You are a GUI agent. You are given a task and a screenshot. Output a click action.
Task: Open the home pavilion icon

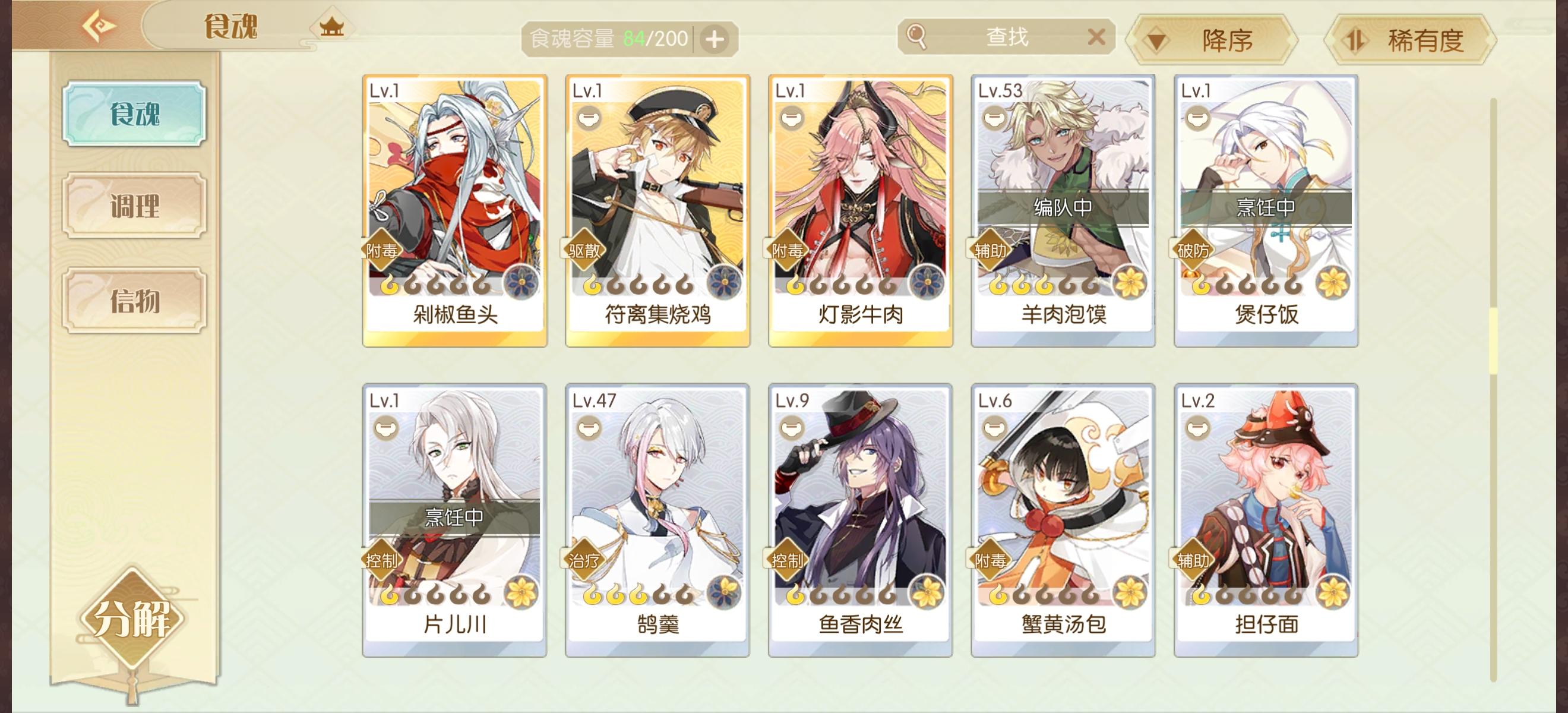point(332,27)
